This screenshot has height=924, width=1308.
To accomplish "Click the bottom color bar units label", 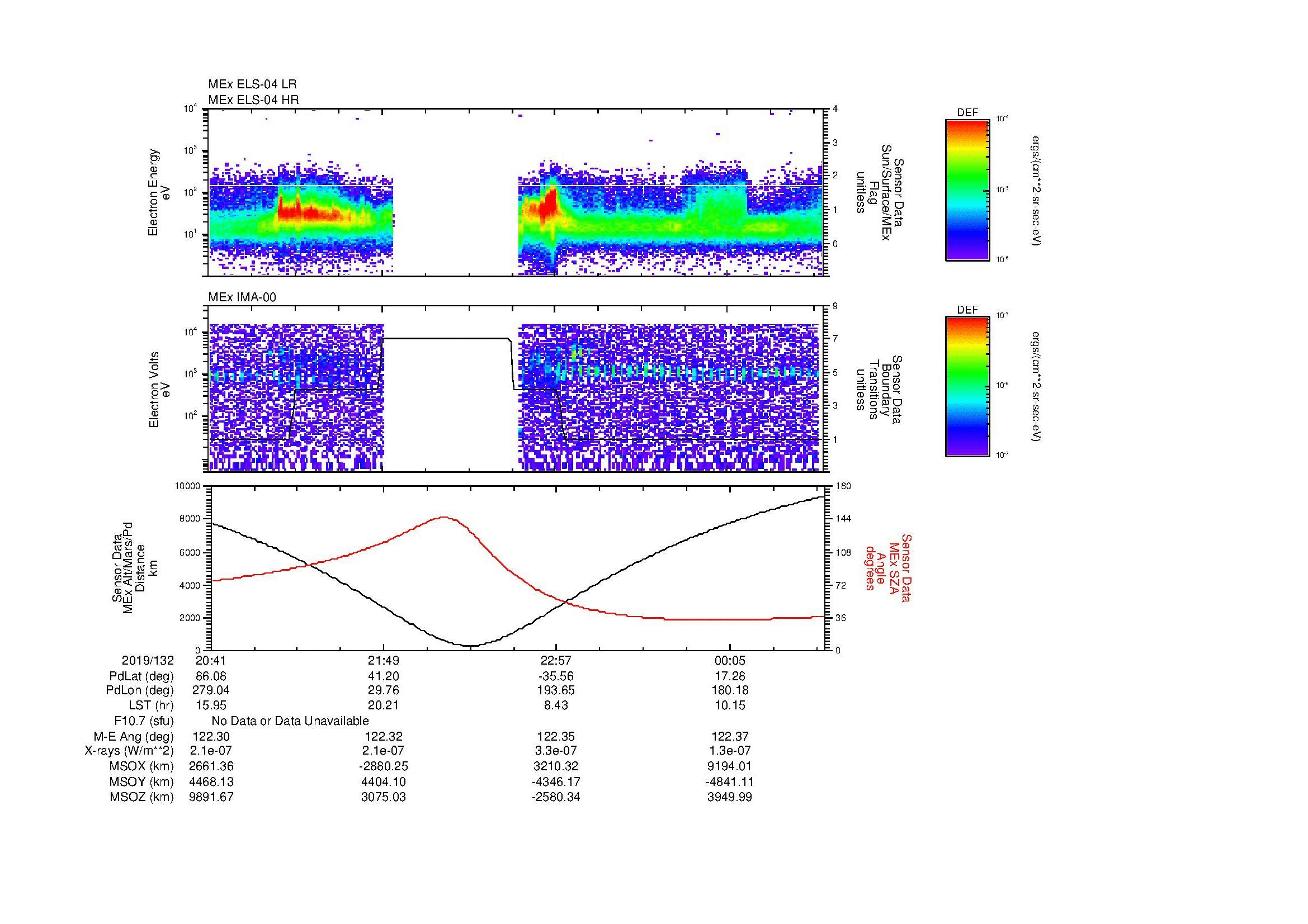I will (x=1036, y=387).
